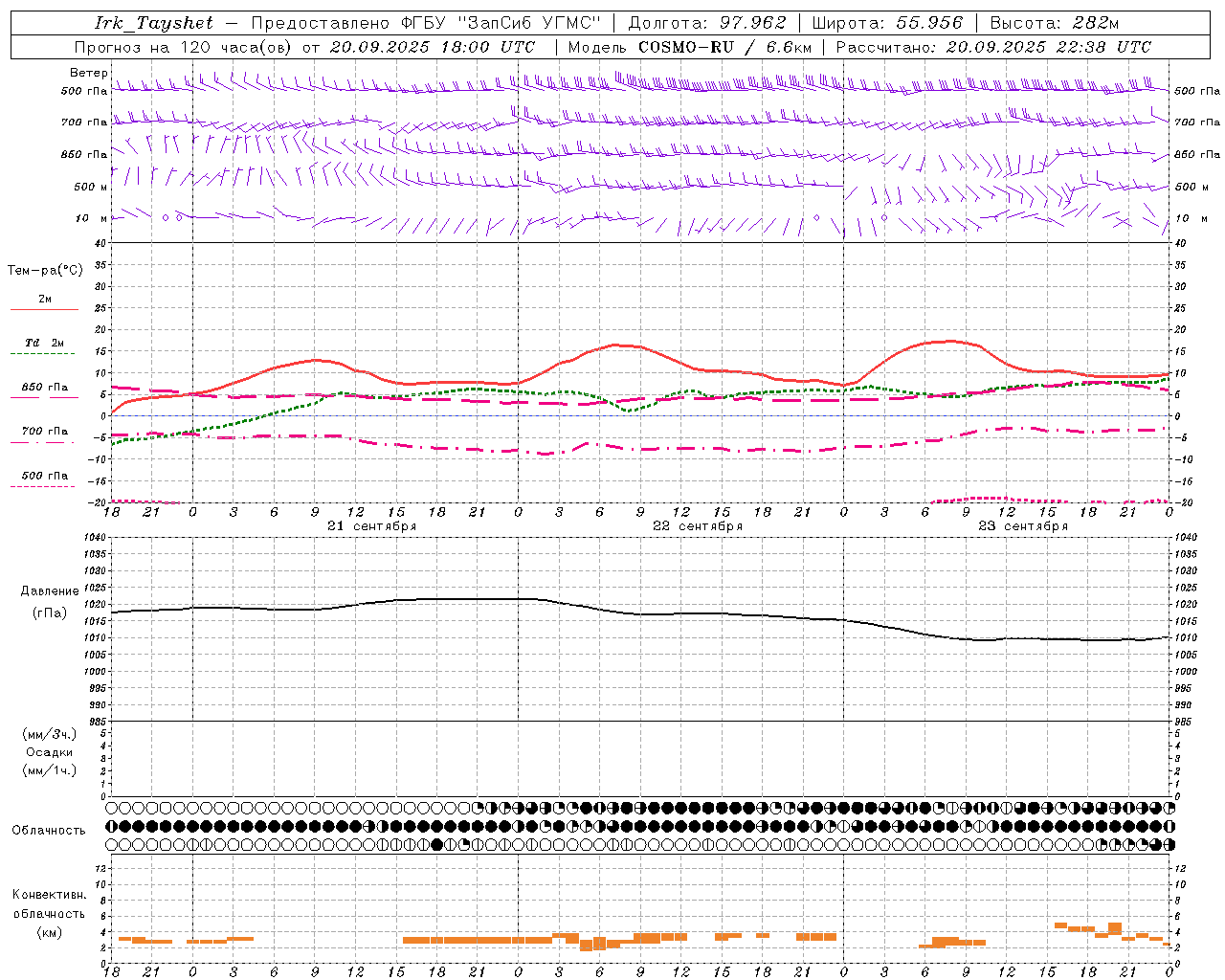Image resolution: width=1225 pixels, height=980 pixels.
Task: Click the "Осадки" precipitation panel label
Action: click(x=49, y=752)
